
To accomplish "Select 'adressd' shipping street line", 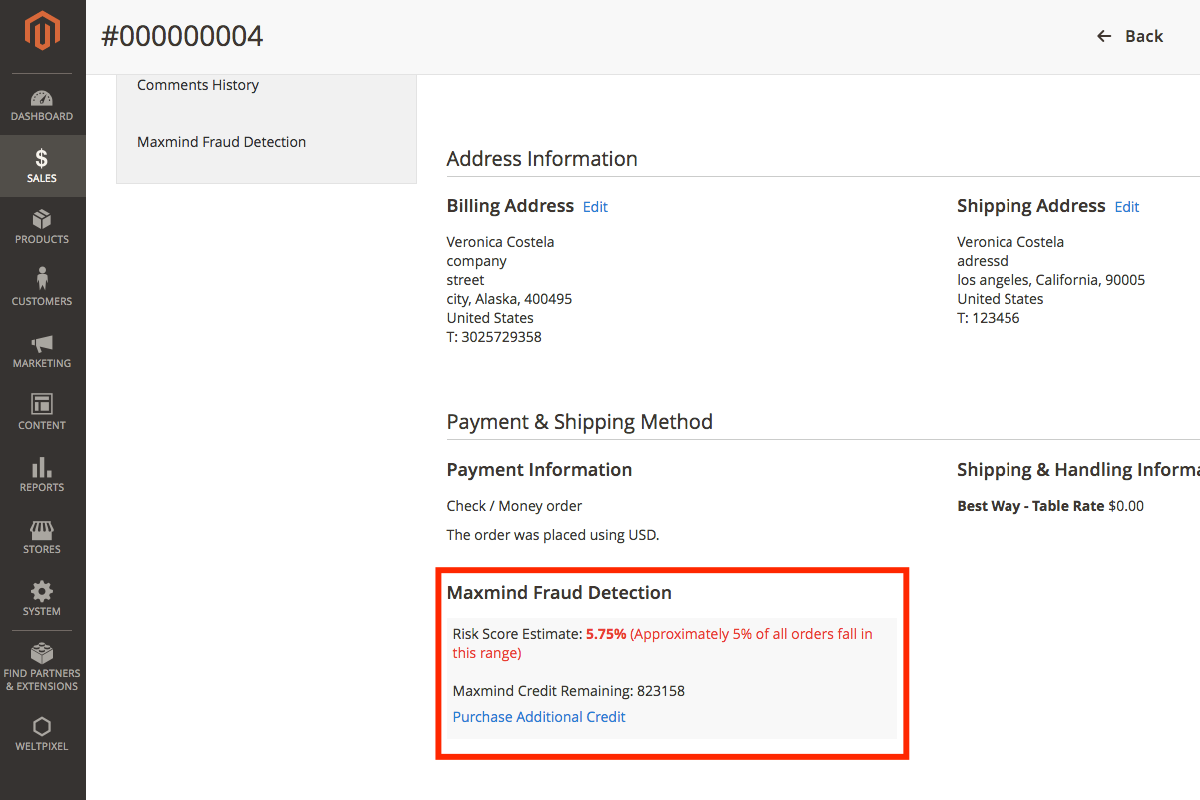I will (x=983, y=261).
